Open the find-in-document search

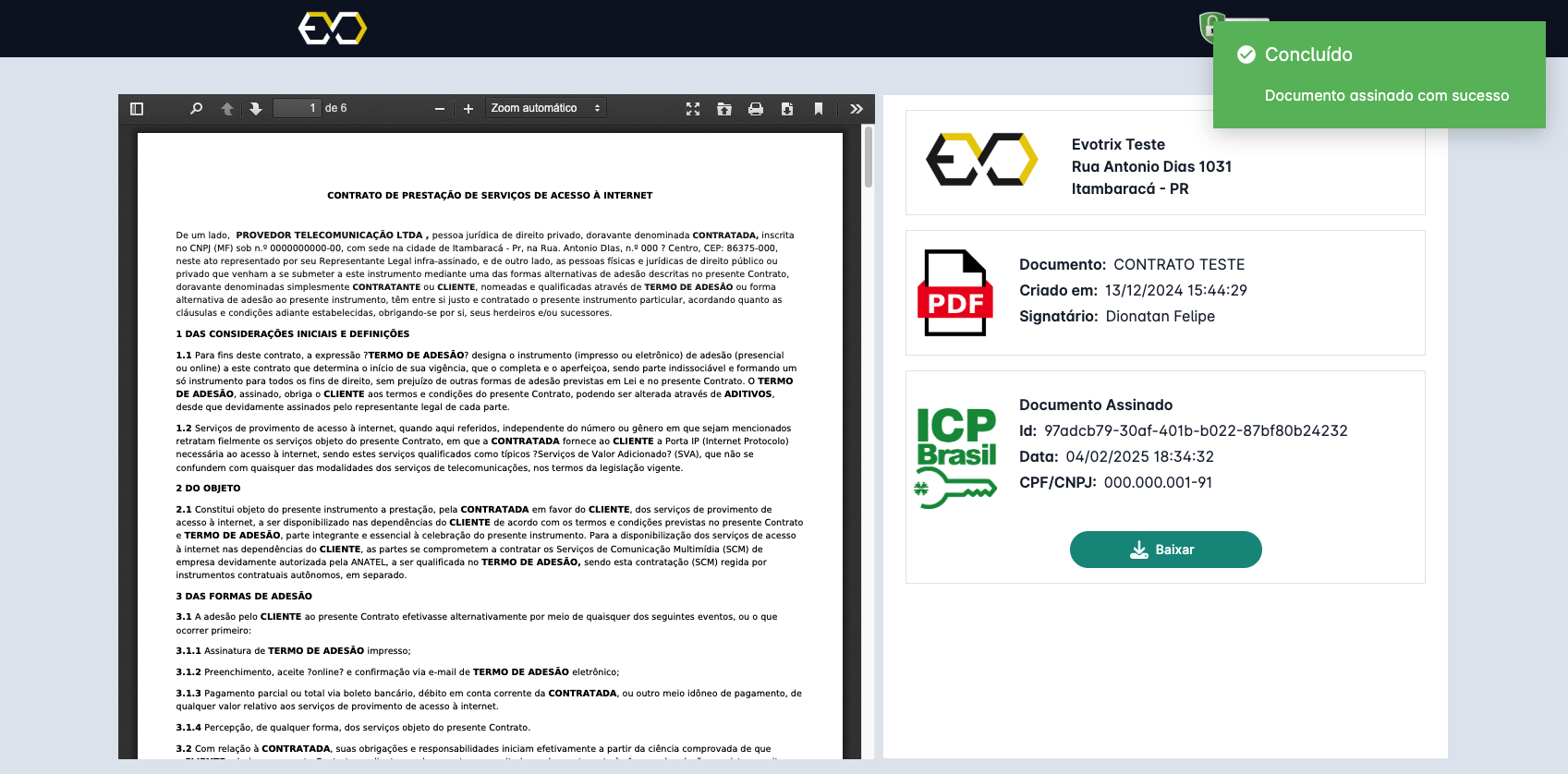coord(196,109)
